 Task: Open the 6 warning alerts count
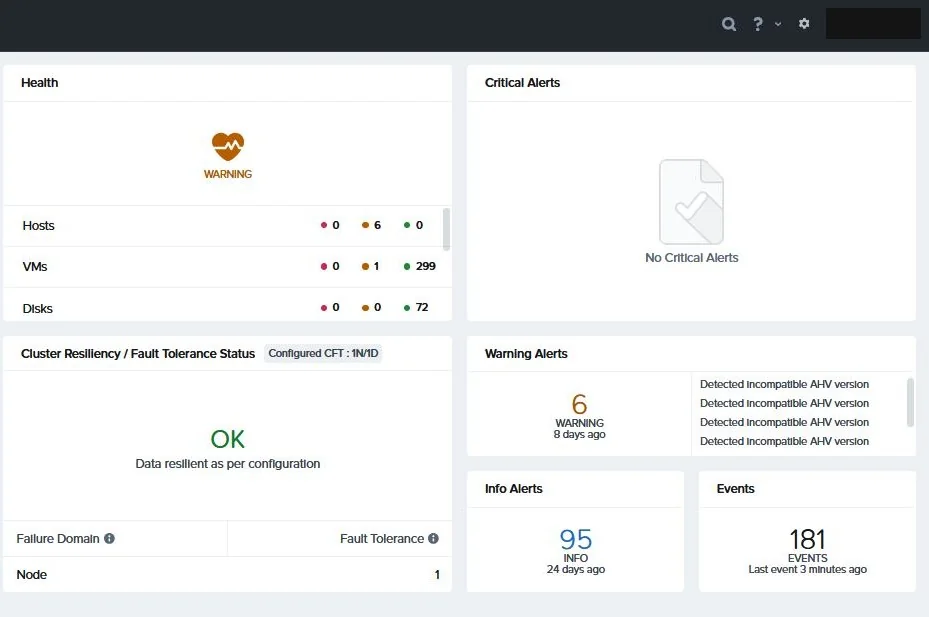579,404
